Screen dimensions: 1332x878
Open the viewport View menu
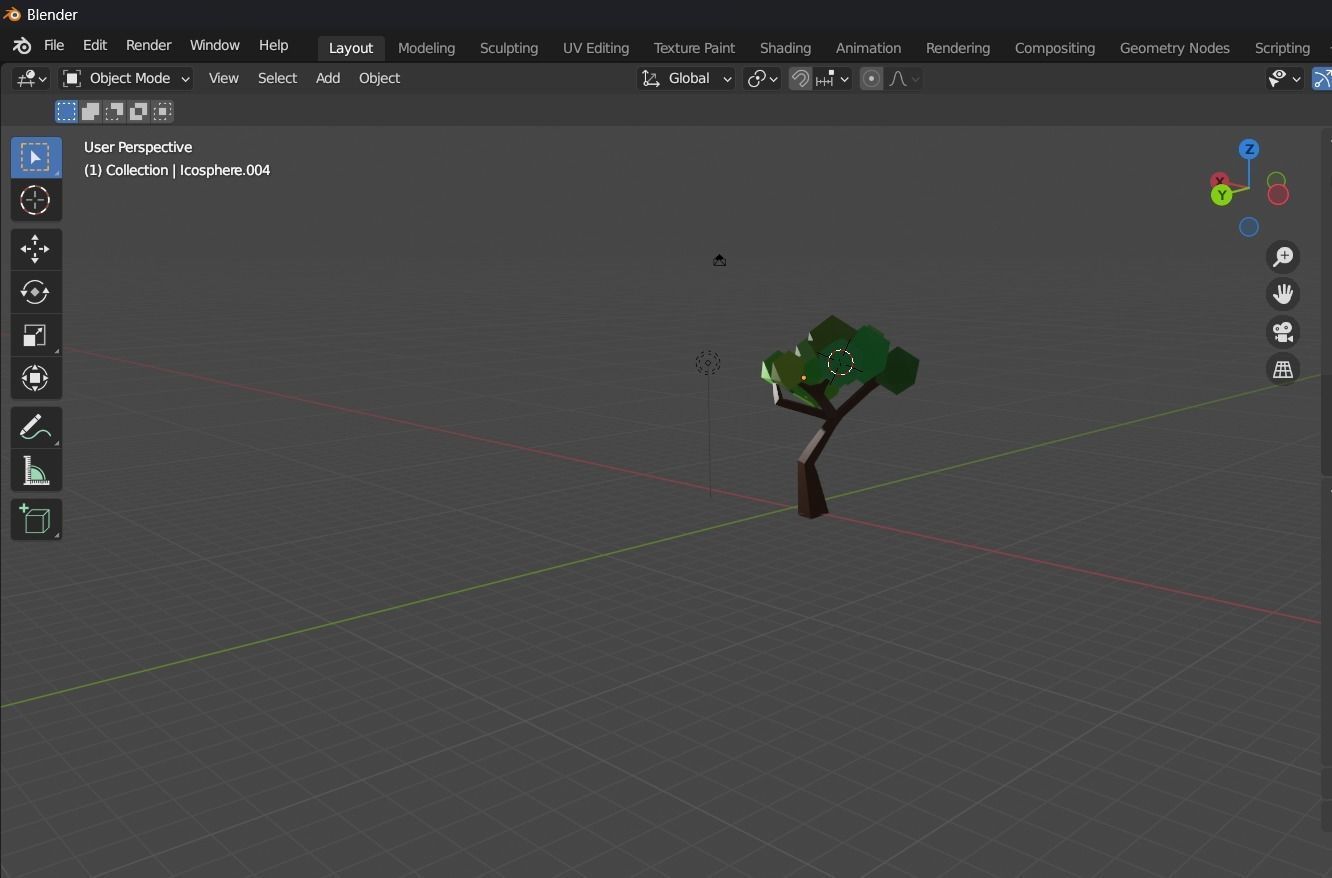point(224,78)
